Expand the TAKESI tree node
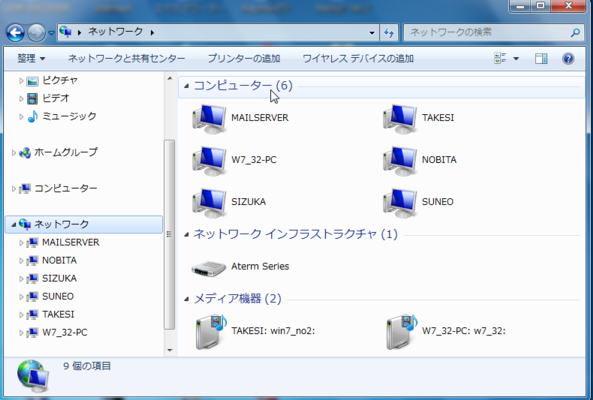 click(21, 315)
